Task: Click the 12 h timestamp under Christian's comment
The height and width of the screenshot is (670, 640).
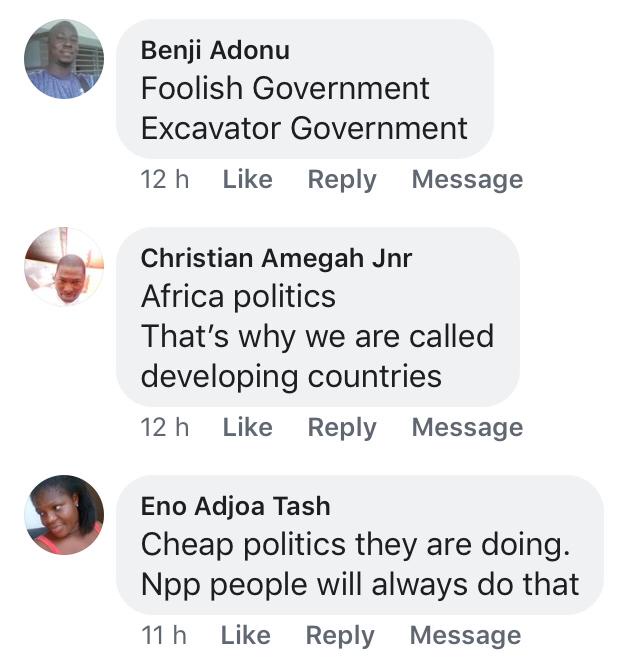Action: (x=165, y=428)
